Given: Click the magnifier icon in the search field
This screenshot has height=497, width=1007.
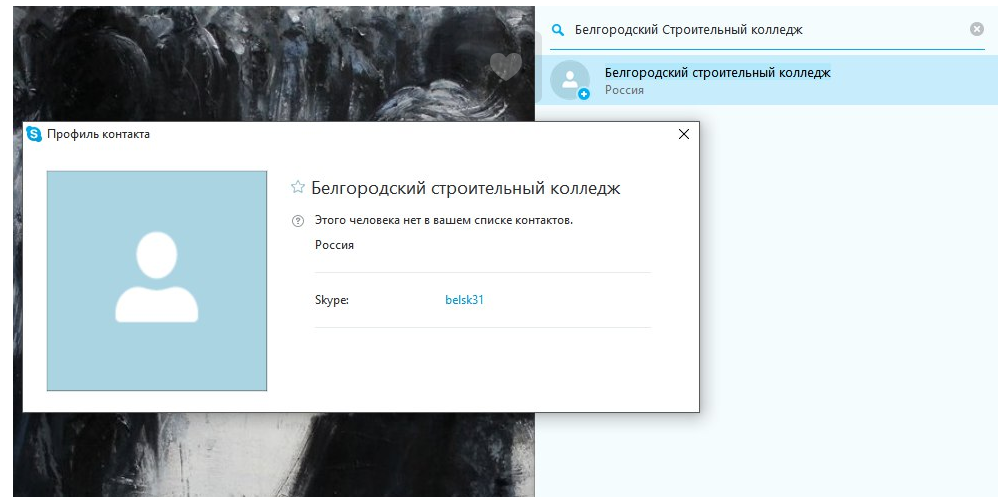Looking at the screenshot, I should 559,30.
